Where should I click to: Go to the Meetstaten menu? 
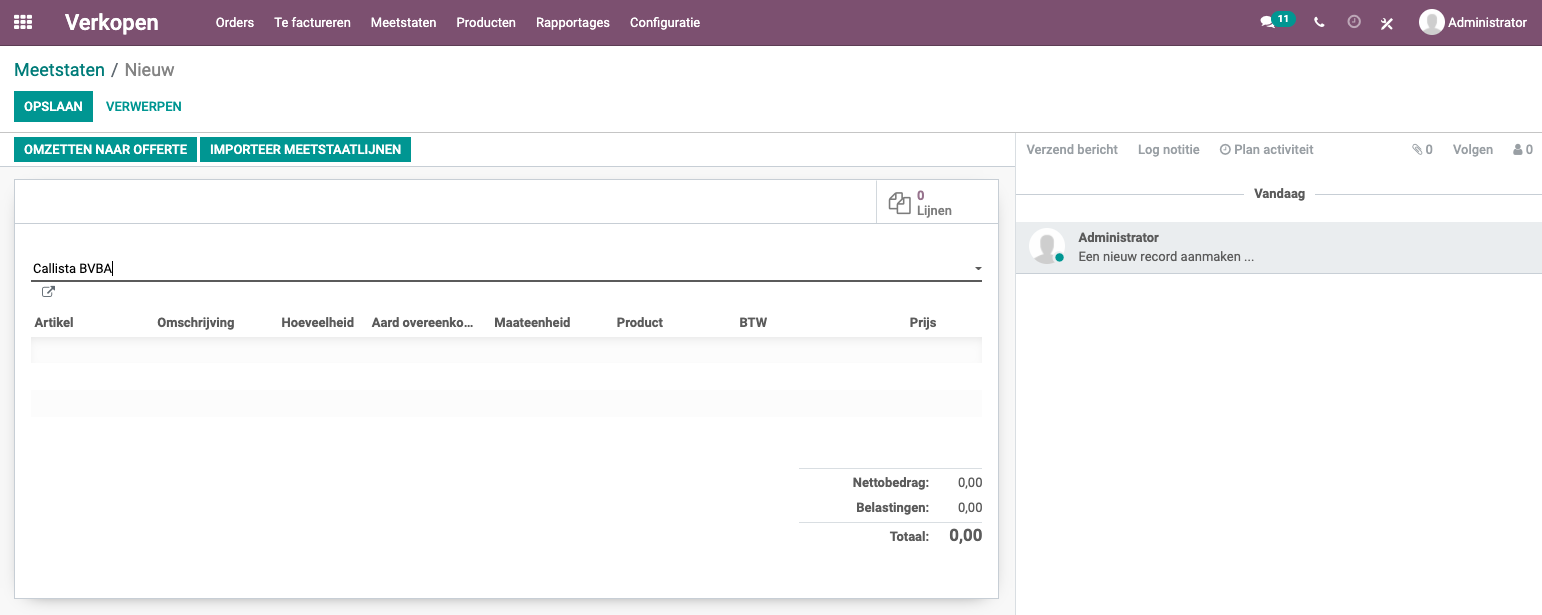(x=403, y=22)
